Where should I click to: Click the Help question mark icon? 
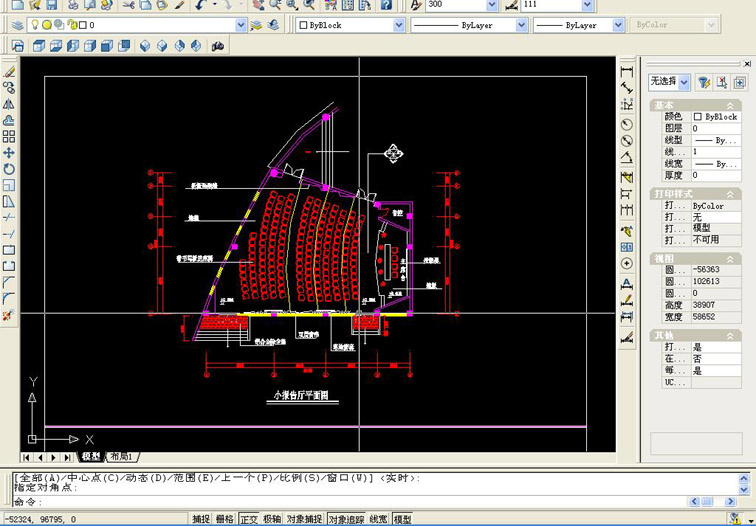point(386,5)
